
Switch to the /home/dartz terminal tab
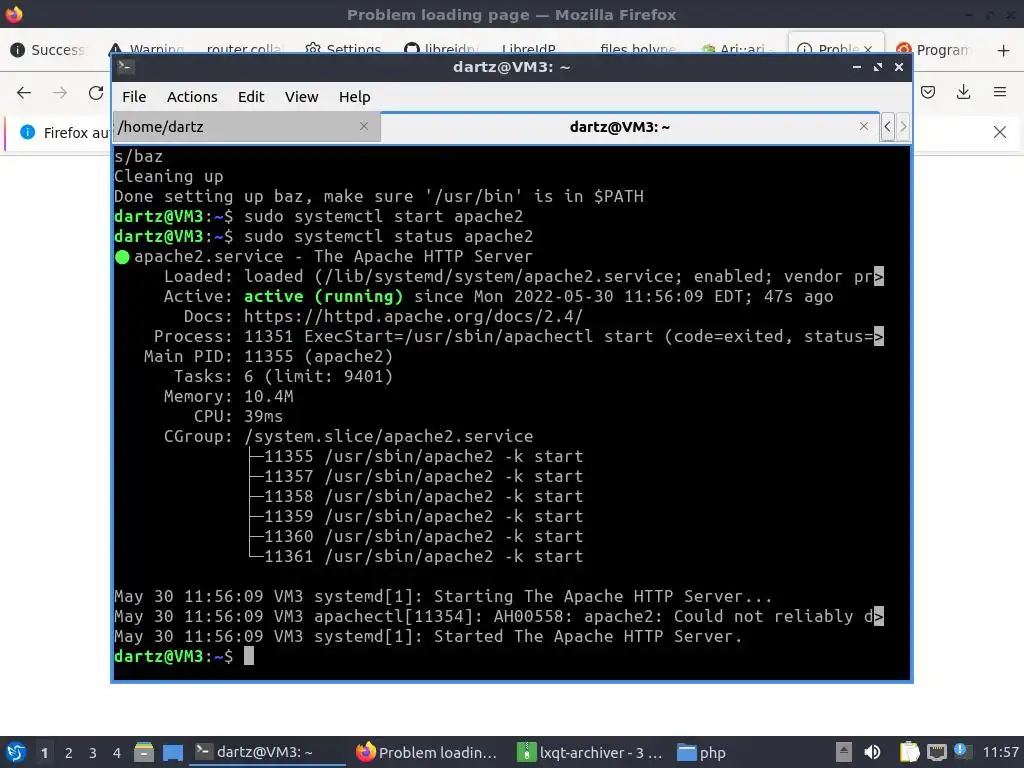pyautogui.click(x=246, y=127)
